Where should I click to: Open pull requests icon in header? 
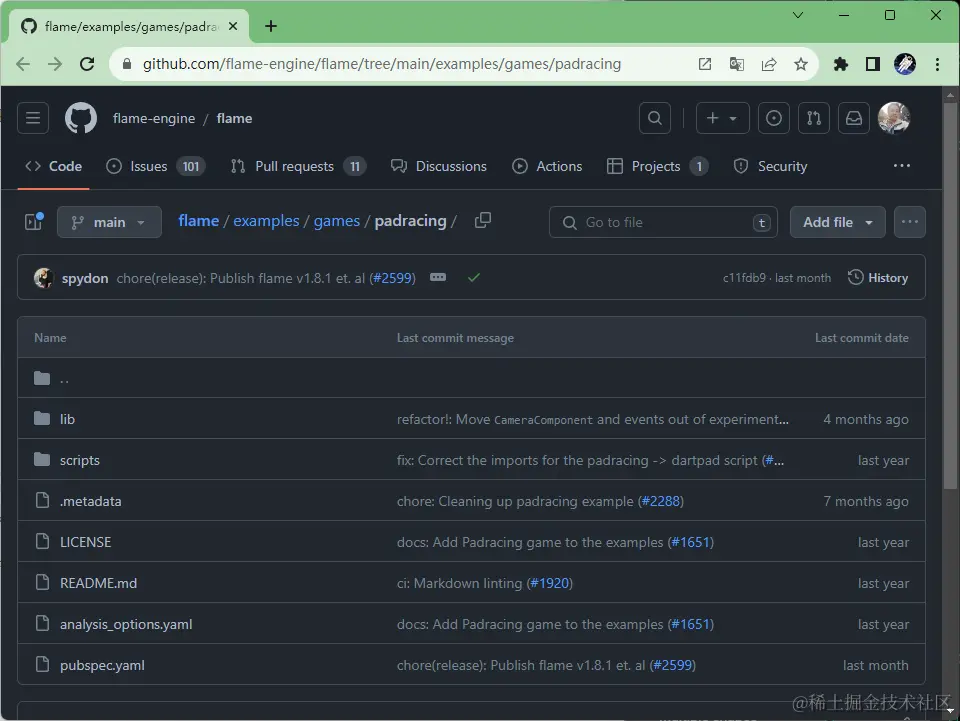814,118
